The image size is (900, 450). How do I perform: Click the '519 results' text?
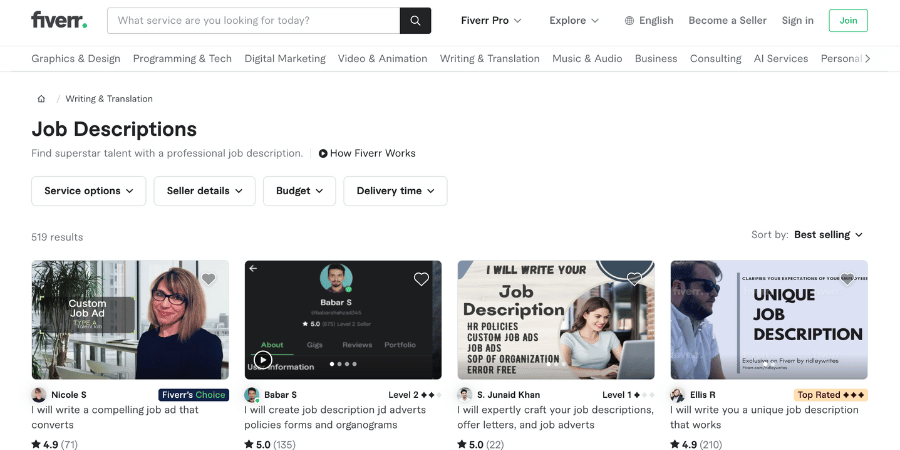click(x=57, y=237)
